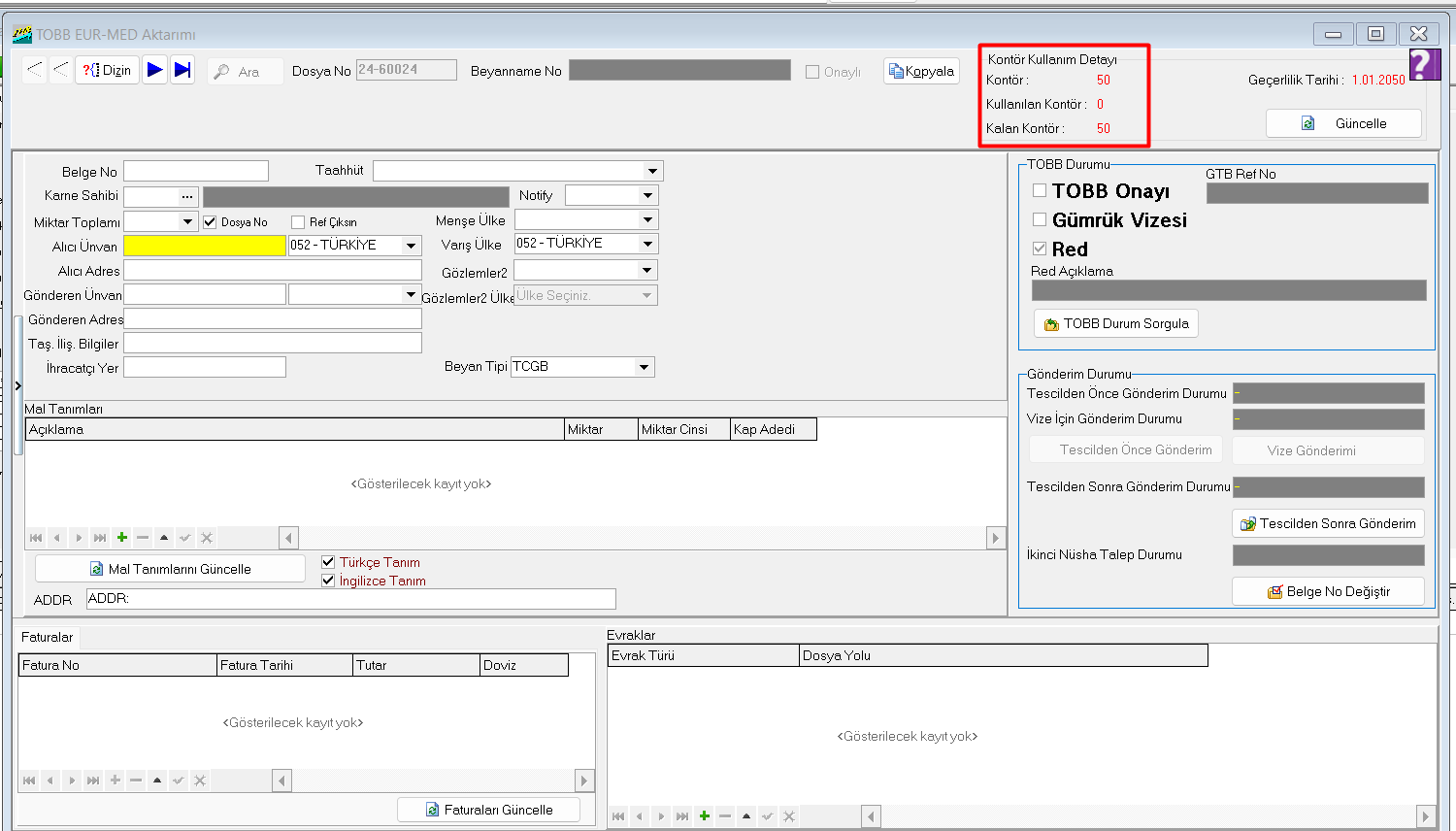
Task: Click Faturalar scrollbar left arrow
Action: (x=282, y=781)
